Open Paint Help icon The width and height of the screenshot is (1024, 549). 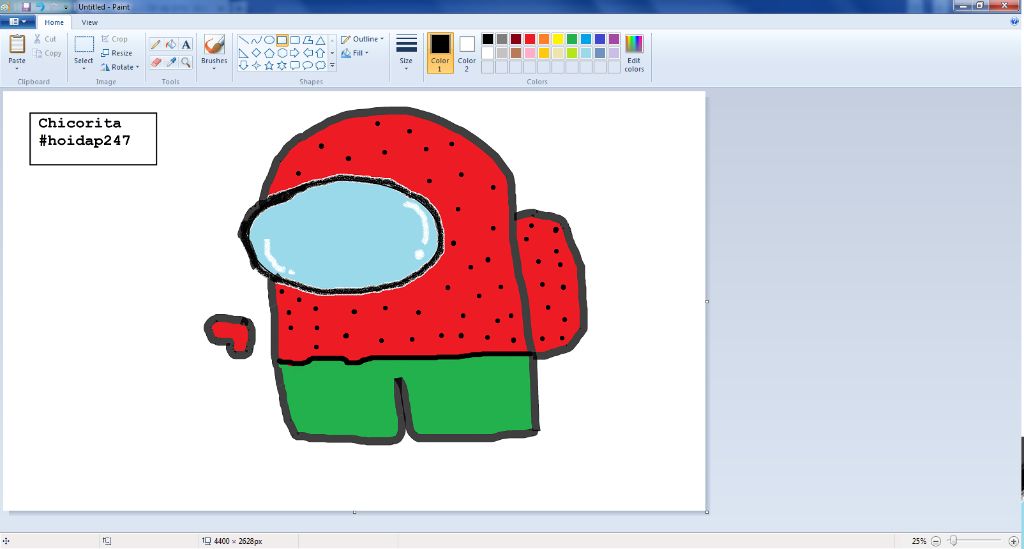(1015, 22)
